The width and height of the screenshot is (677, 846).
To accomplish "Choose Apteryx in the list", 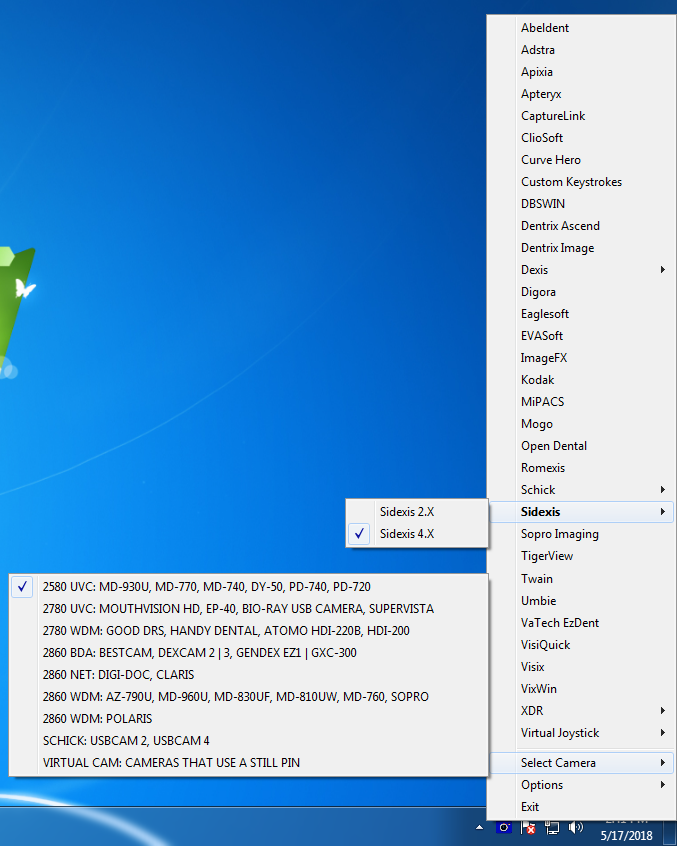I will 582,94.
